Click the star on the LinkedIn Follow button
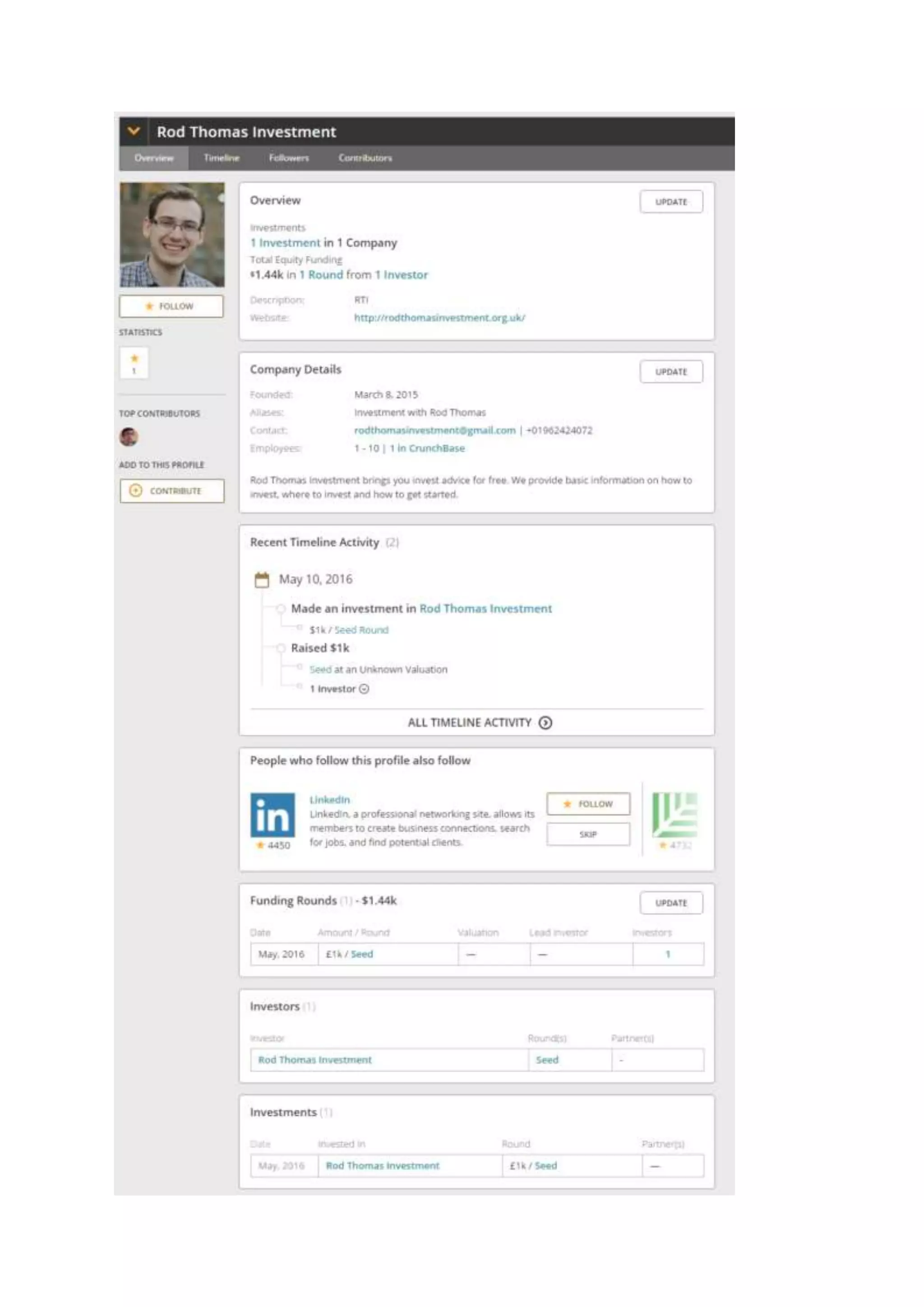Viewport: 924px width, 1307px height. click(567, 804)
